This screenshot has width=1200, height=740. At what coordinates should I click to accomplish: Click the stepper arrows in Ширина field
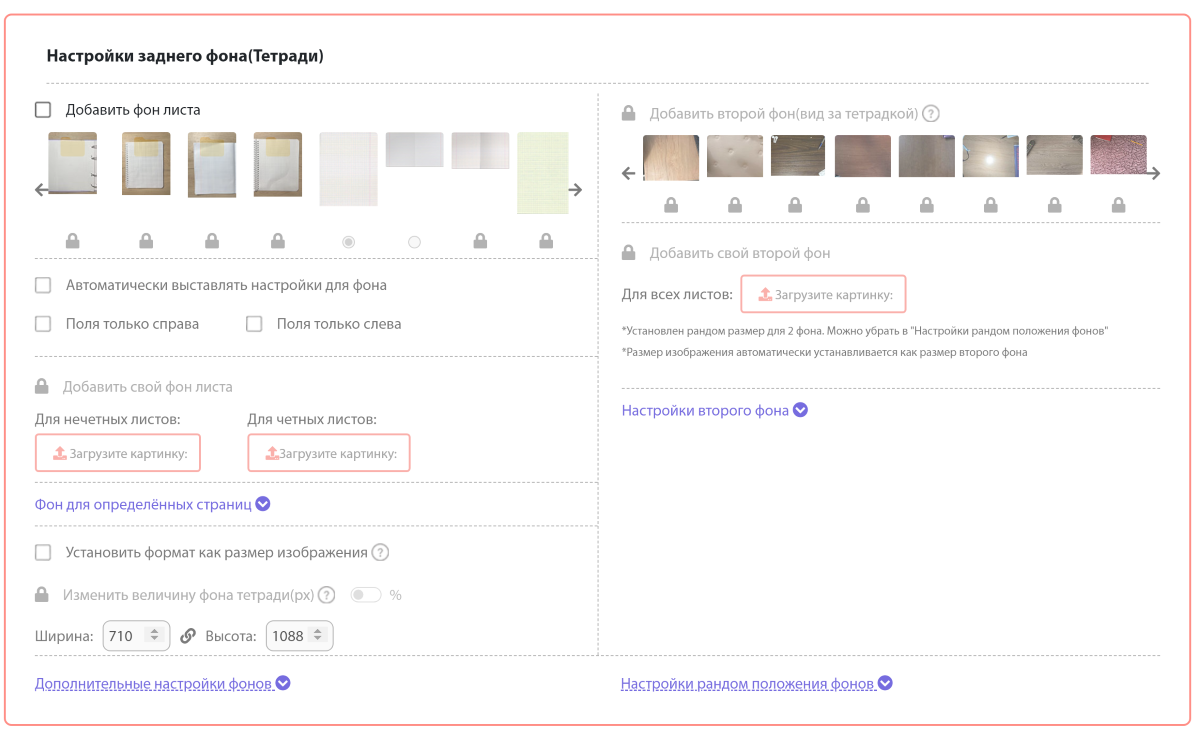(153, 635)
